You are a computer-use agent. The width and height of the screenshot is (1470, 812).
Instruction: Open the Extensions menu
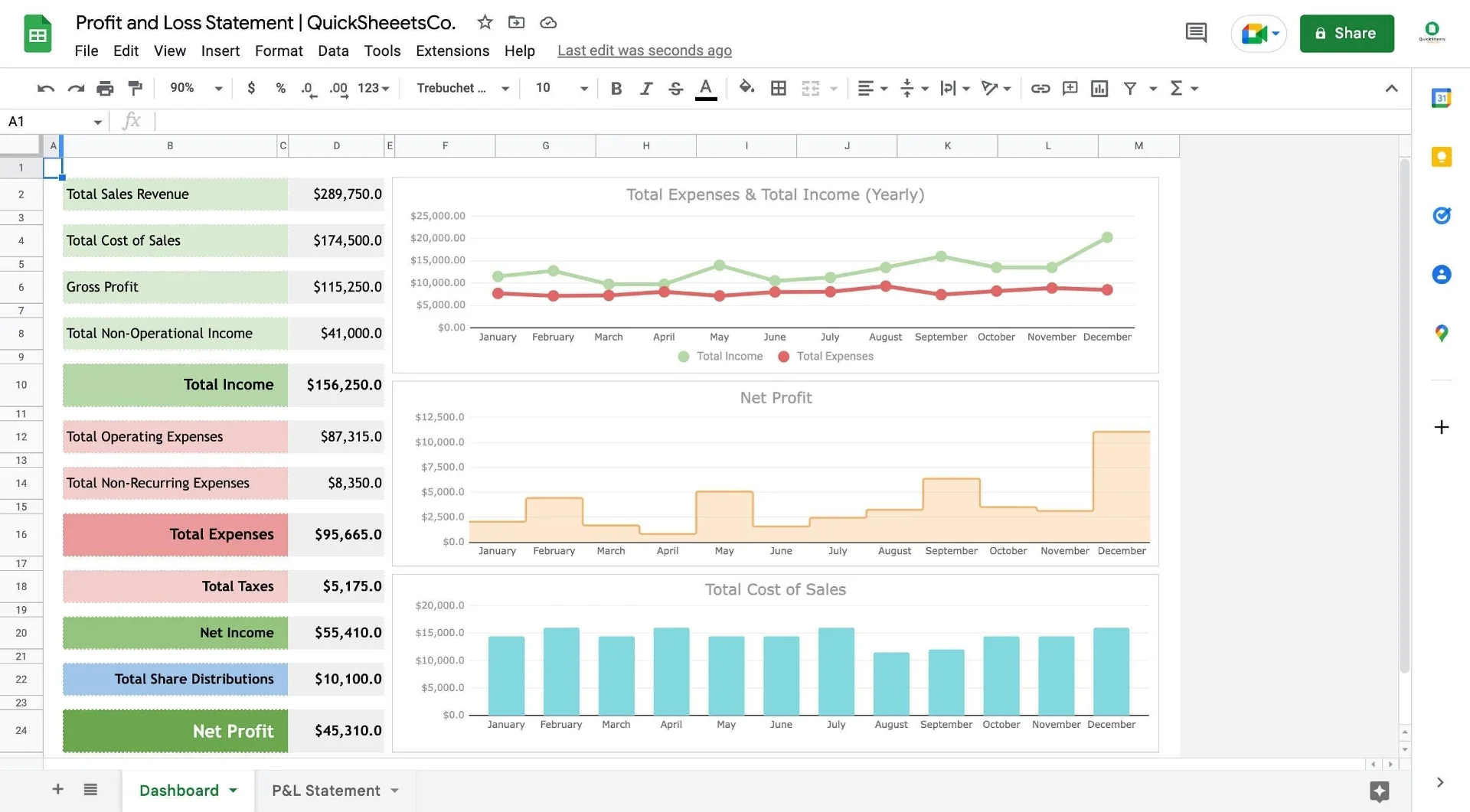452,51
